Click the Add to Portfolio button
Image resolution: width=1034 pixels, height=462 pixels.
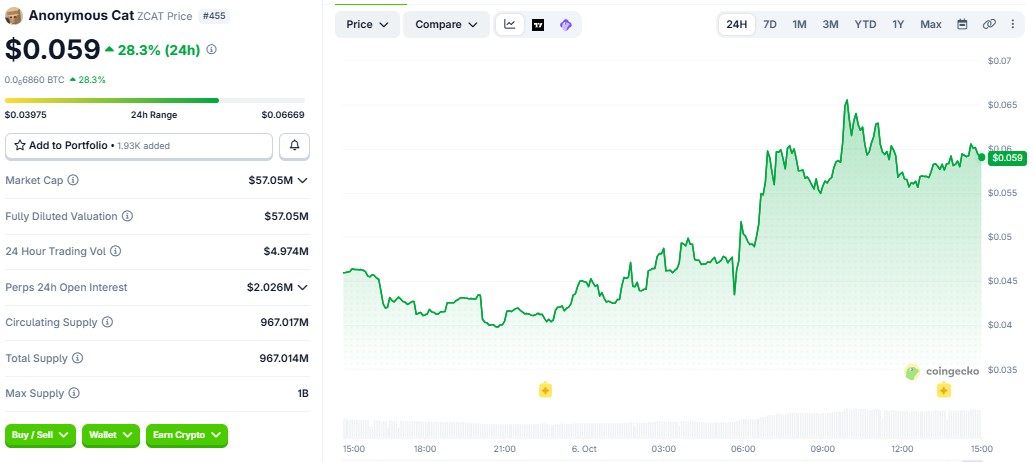[x=138, y=146]
